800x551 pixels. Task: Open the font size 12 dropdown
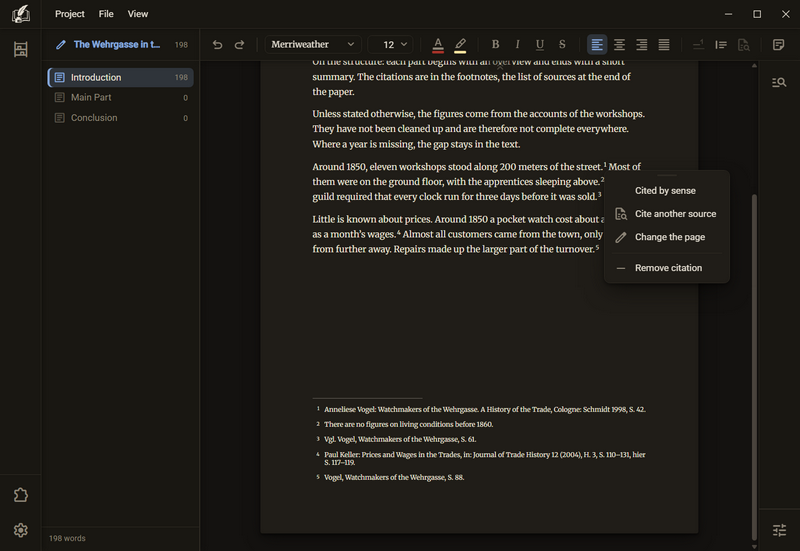click(x=390, y=44)
